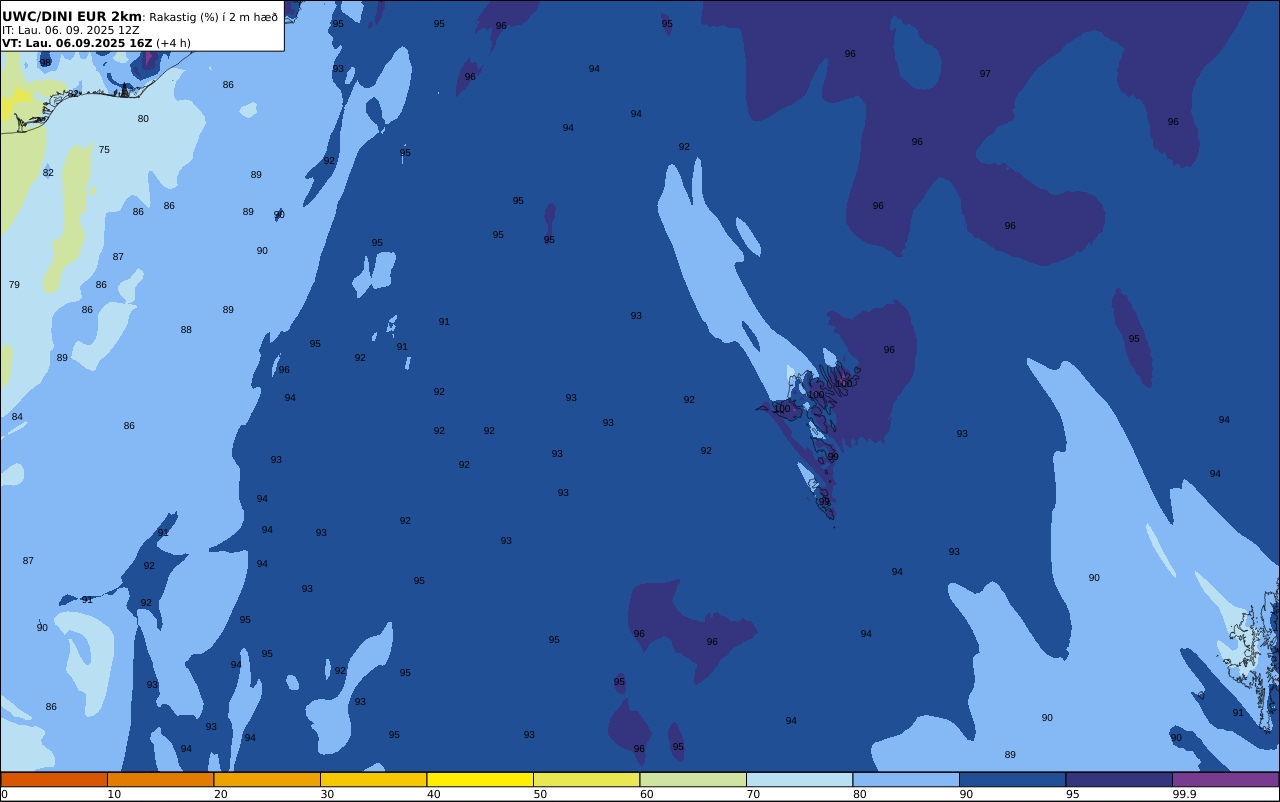Screen dimensions: 1280x802
Task: Click the "60" tick label under colorbar
Action: 646,794
